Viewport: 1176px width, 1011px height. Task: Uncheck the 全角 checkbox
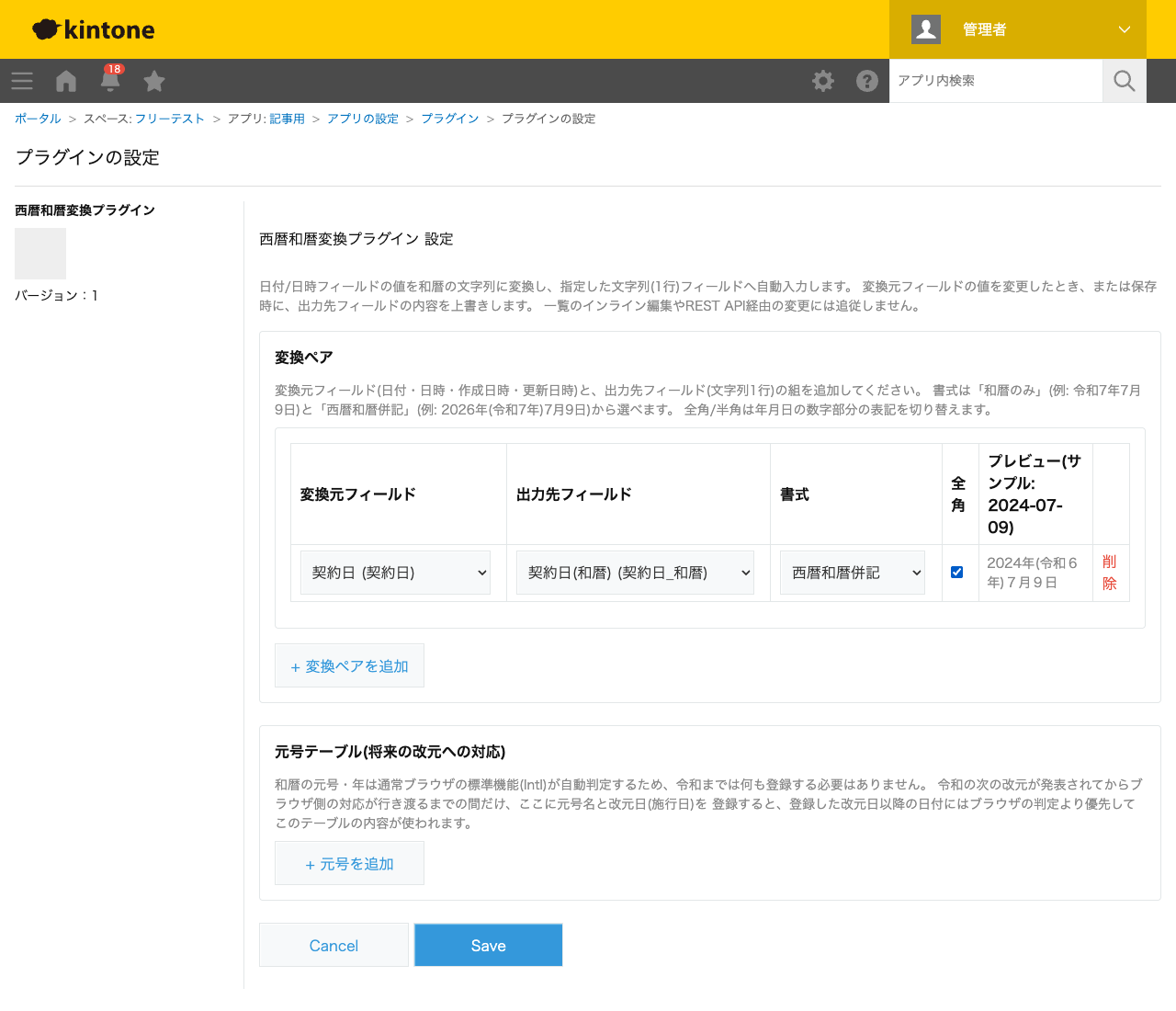(x=956, y=572)
